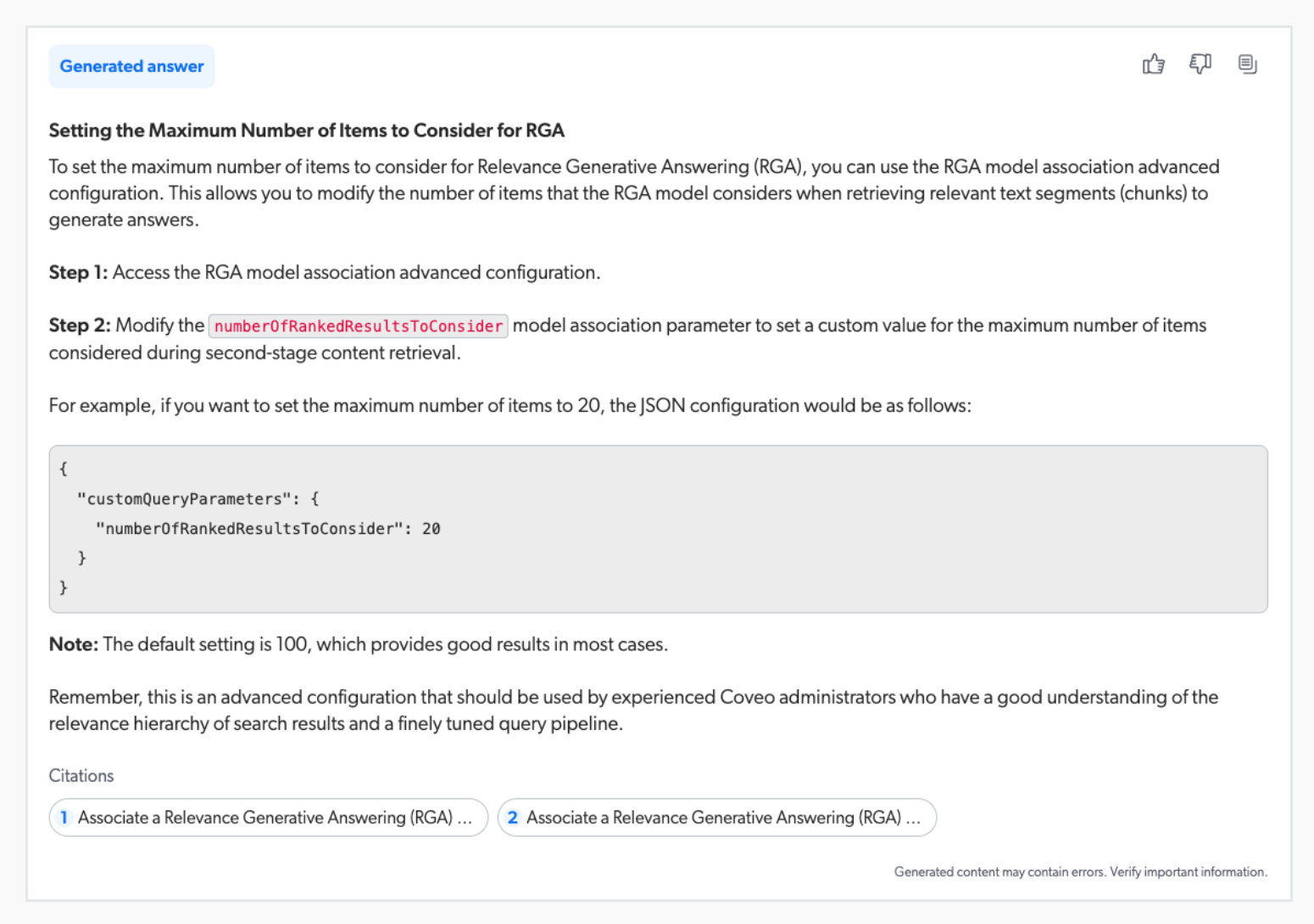
Task: Click the Step 2: label text
Action: [80, 326]
